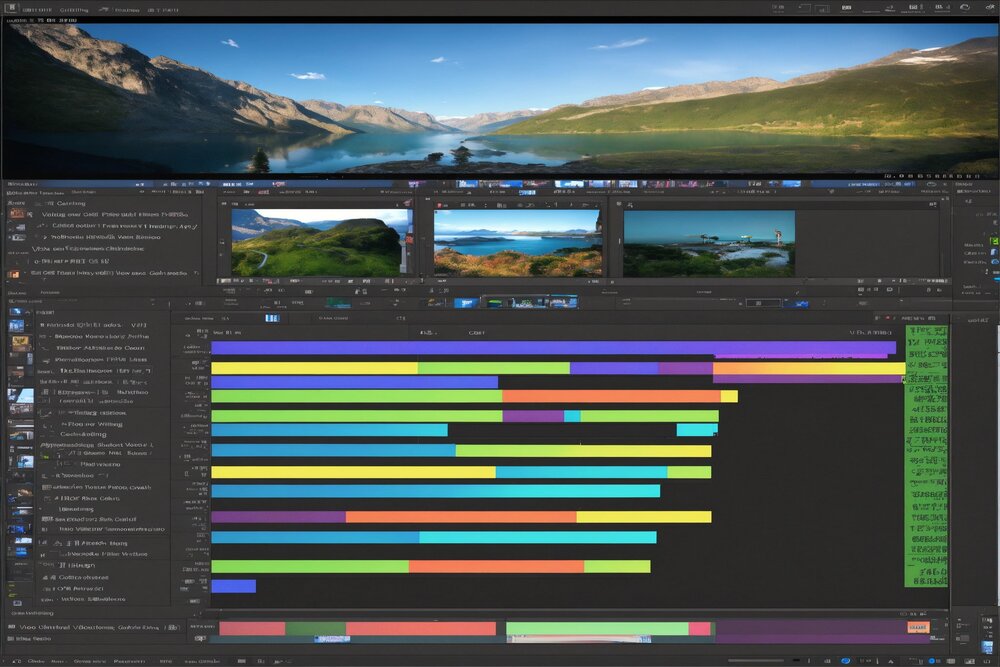Click the small orange marker icon on the overview strip
Screen dimensions: 1000x667
click(916, 627)
